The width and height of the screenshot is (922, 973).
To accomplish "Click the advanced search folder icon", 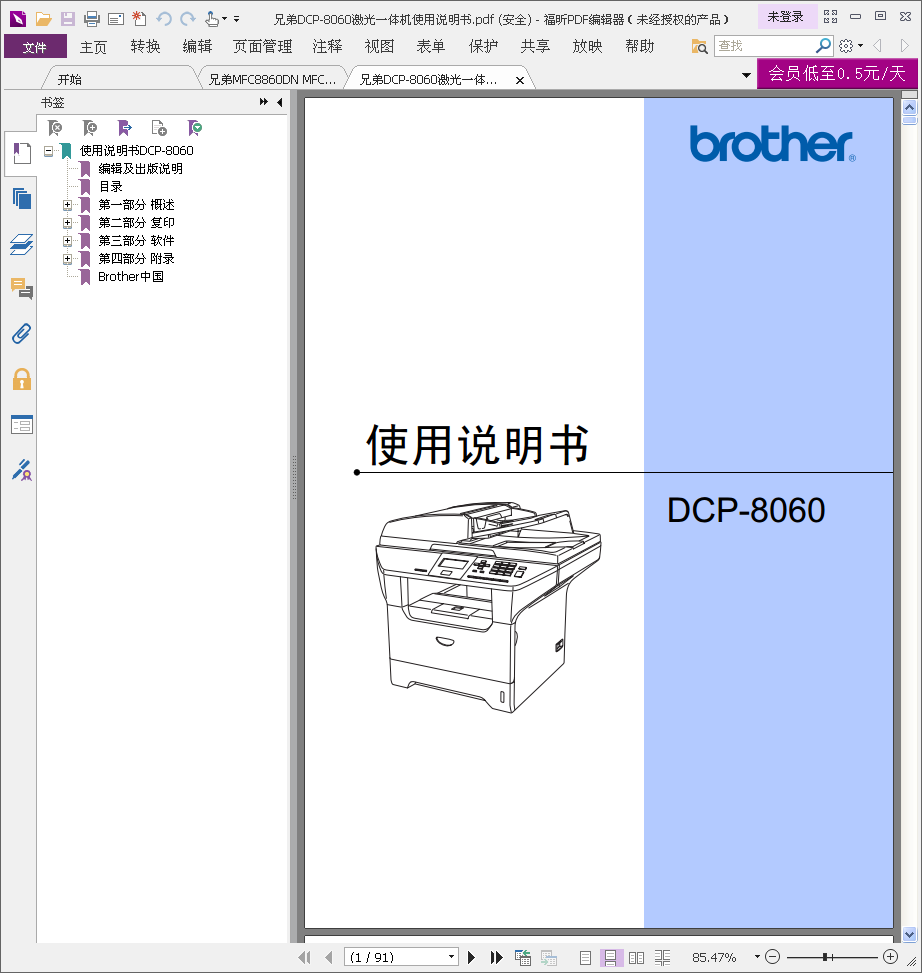I will point(699,46).
